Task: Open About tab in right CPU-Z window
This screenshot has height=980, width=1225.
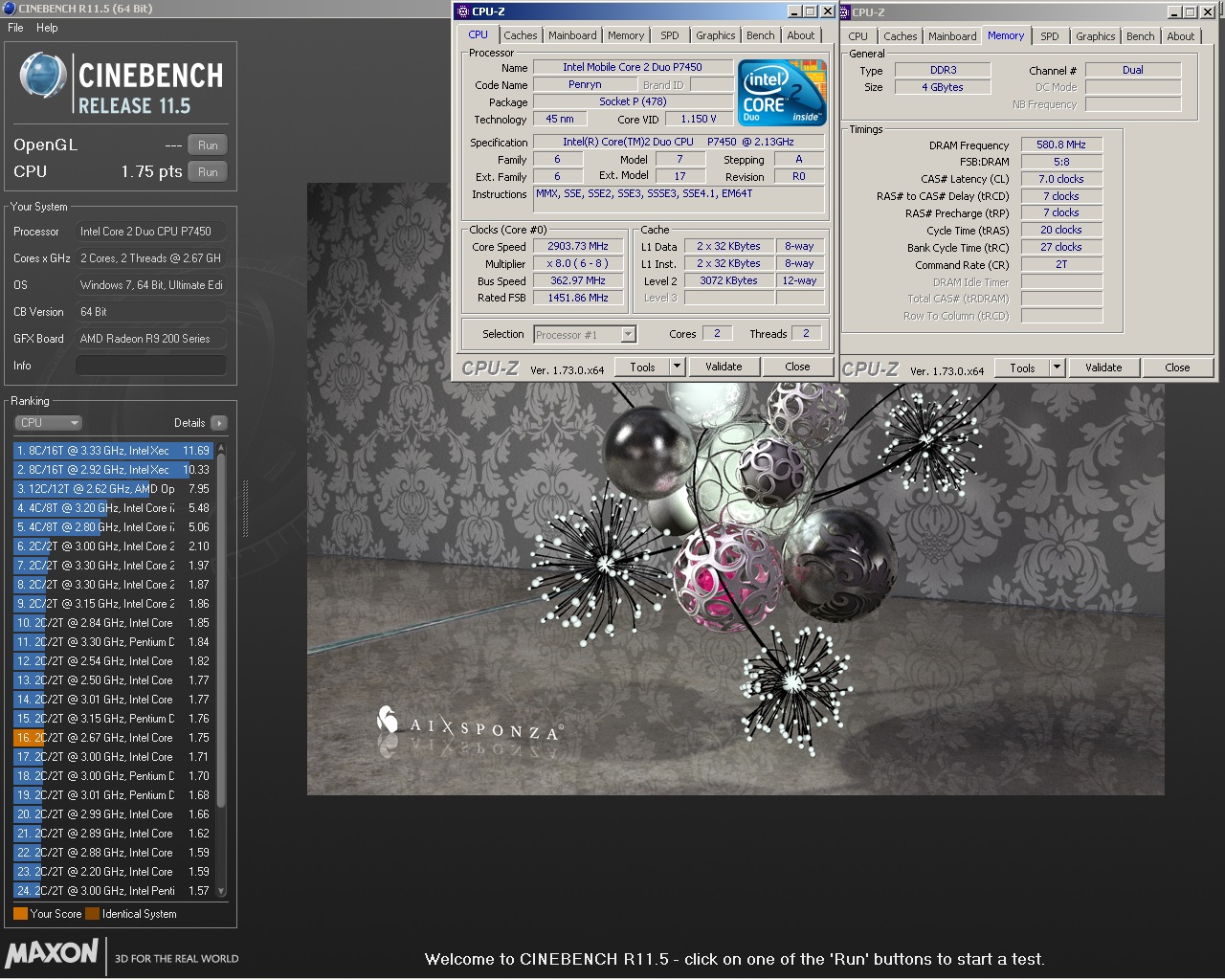Action: point(1181,36)
